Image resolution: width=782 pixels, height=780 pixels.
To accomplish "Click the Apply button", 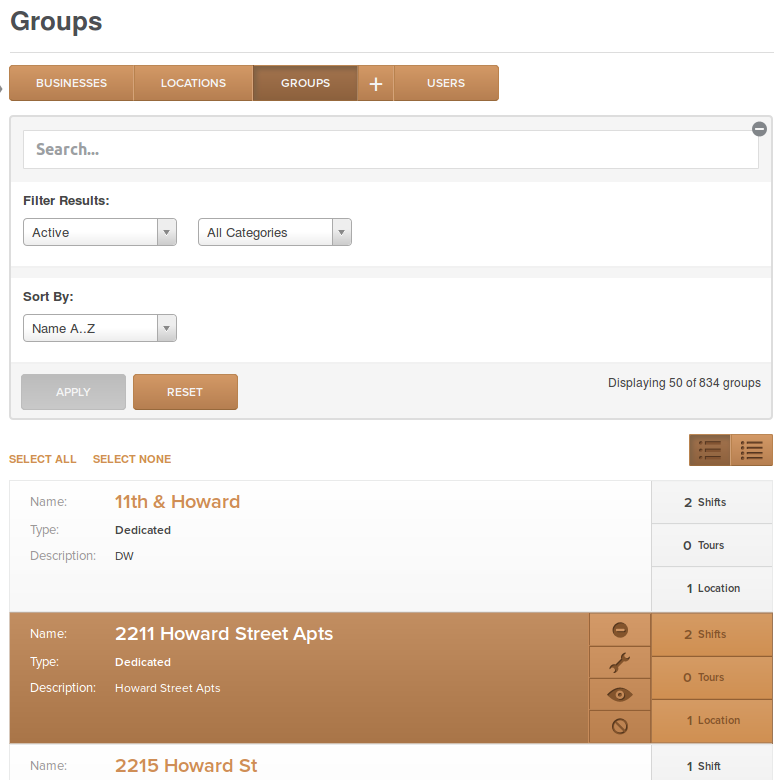I will pos(73,392).
